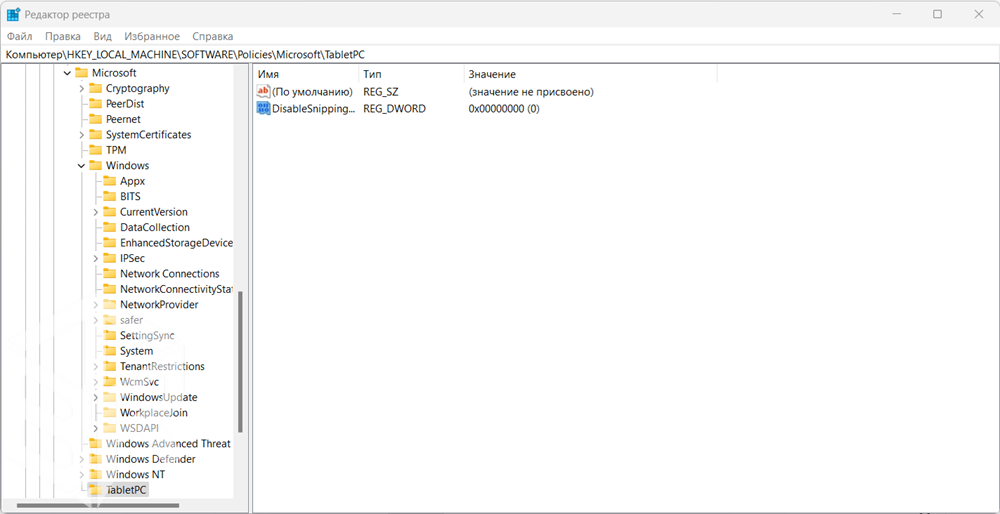Maximize the Registry Editor window
The width and height of the screenshot is (1000, 514).
[937, 14]
